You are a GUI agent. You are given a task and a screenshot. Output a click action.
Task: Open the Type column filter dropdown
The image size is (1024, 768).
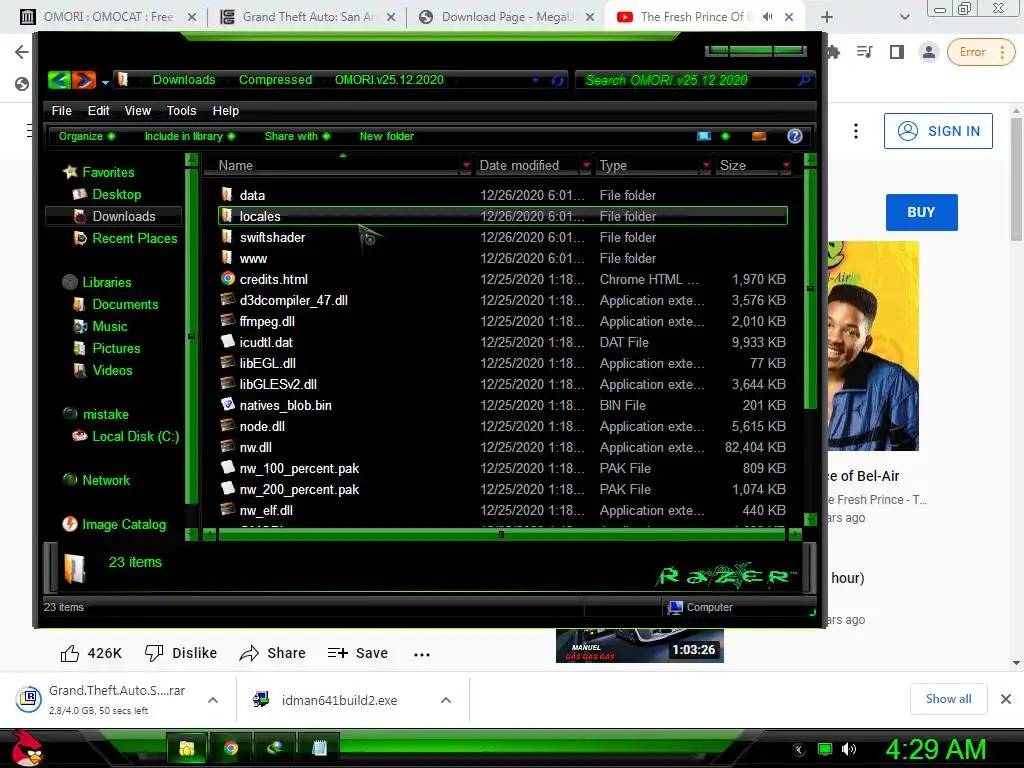pyautogui.click(x=706, y=165)
